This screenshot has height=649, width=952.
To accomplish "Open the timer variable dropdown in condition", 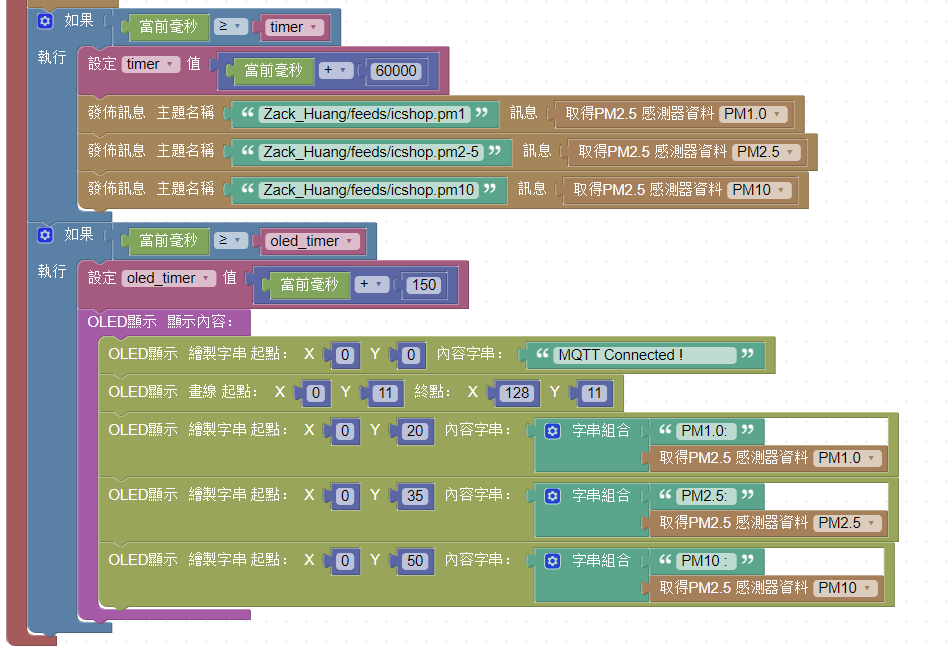I will tap(294, 27).
